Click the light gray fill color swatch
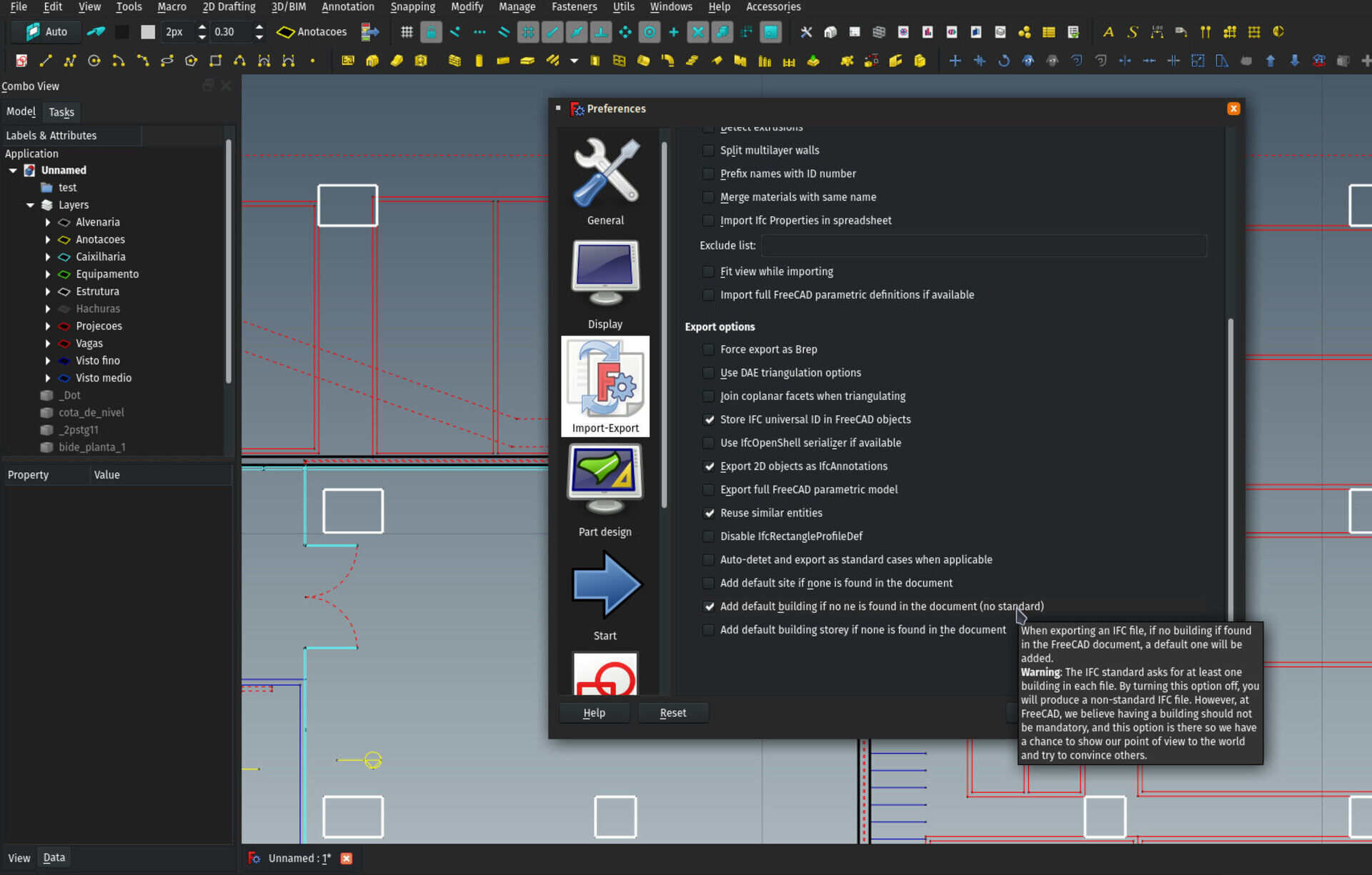Image resolution: width=1372 pixels, height=875 pixels. coord(148,32)
